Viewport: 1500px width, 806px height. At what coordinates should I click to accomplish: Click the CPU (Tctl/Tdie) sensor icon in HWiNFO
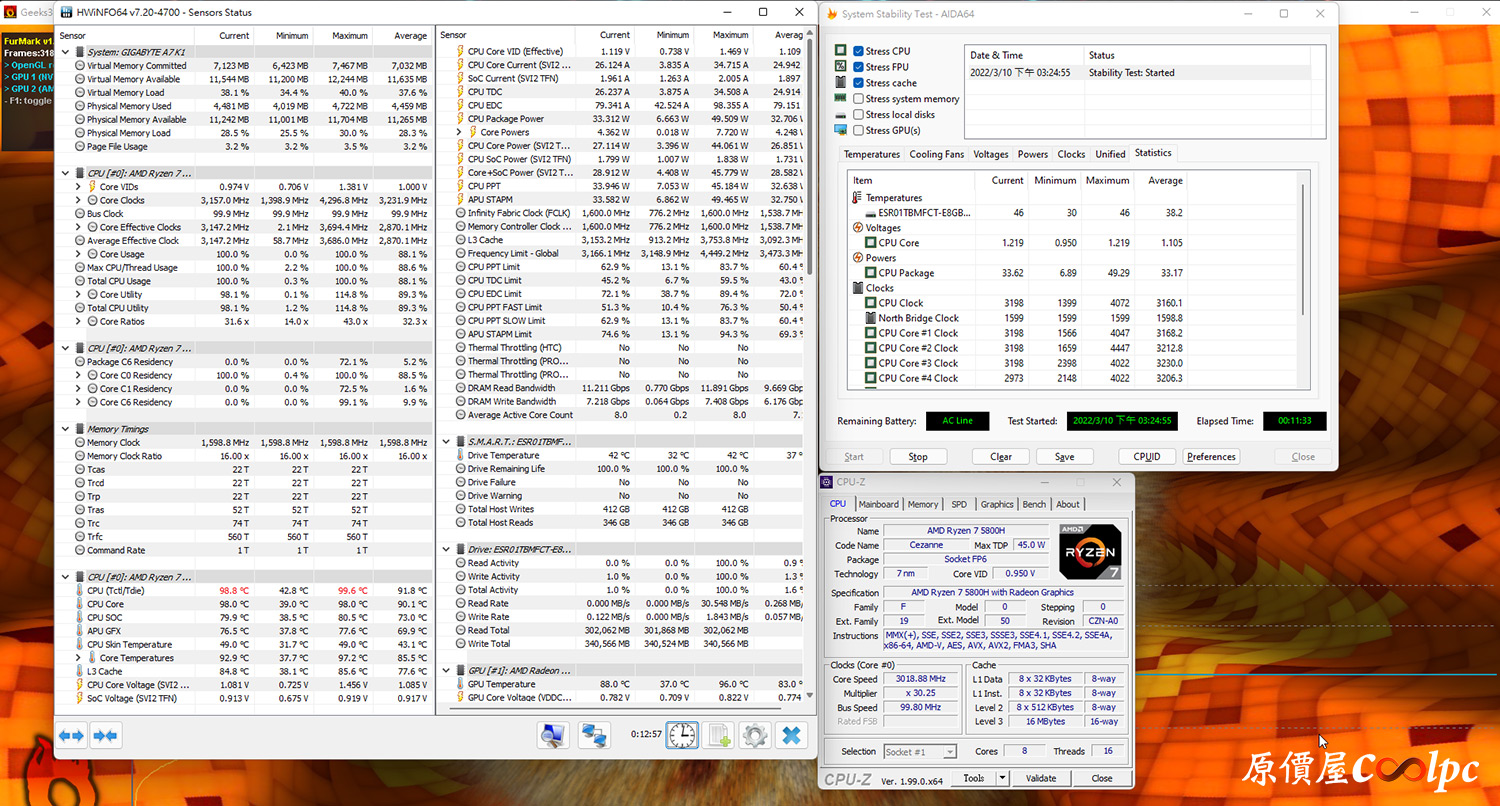coord(79,591)
